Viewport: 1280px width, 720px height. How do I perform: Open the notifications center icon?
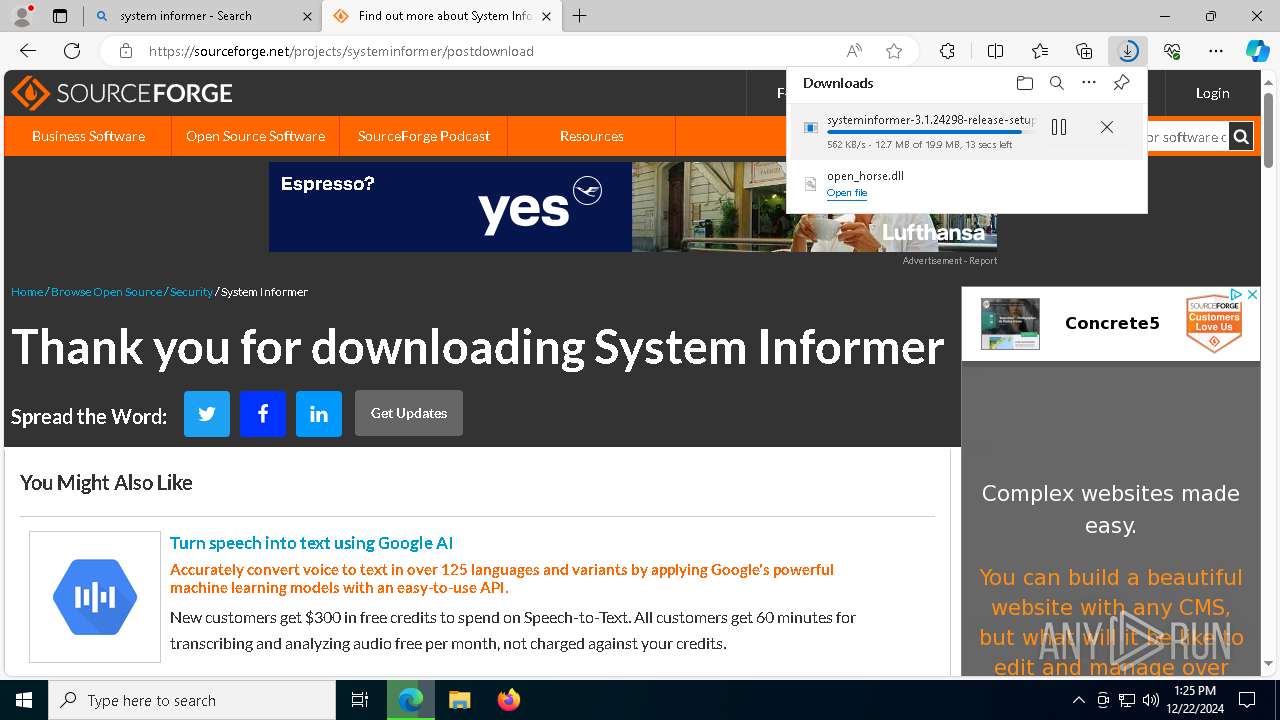pyautogui.click(x=1247, y=700)
